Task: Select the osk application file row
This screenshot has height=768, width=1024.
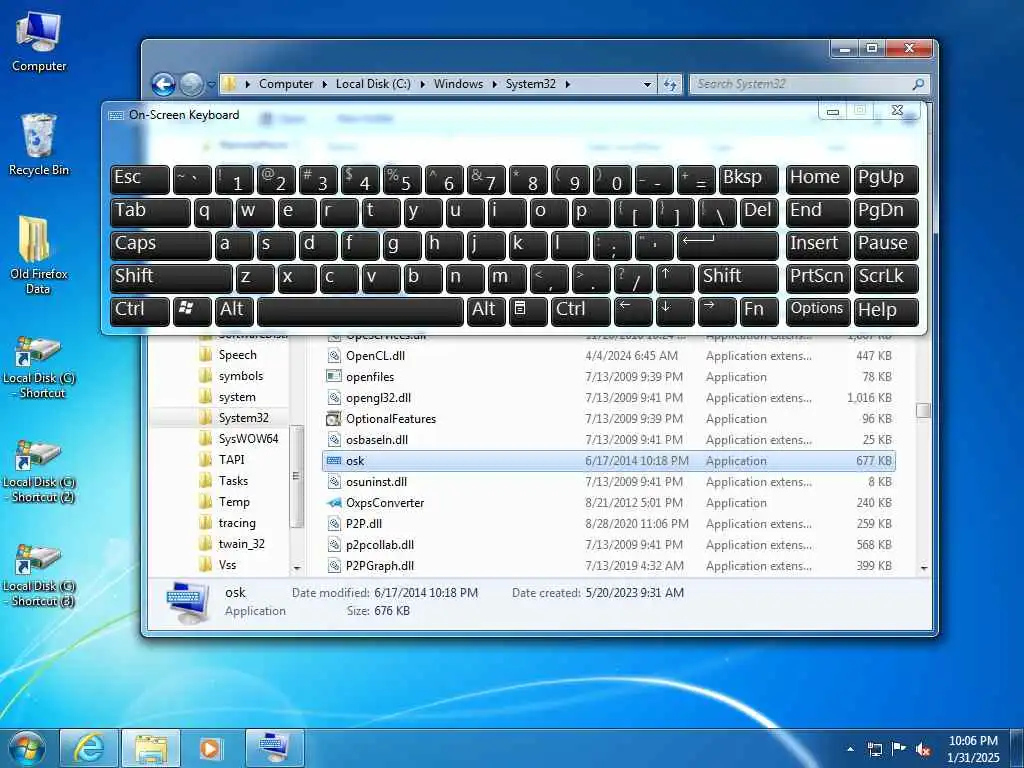Action: click(609, 461)
